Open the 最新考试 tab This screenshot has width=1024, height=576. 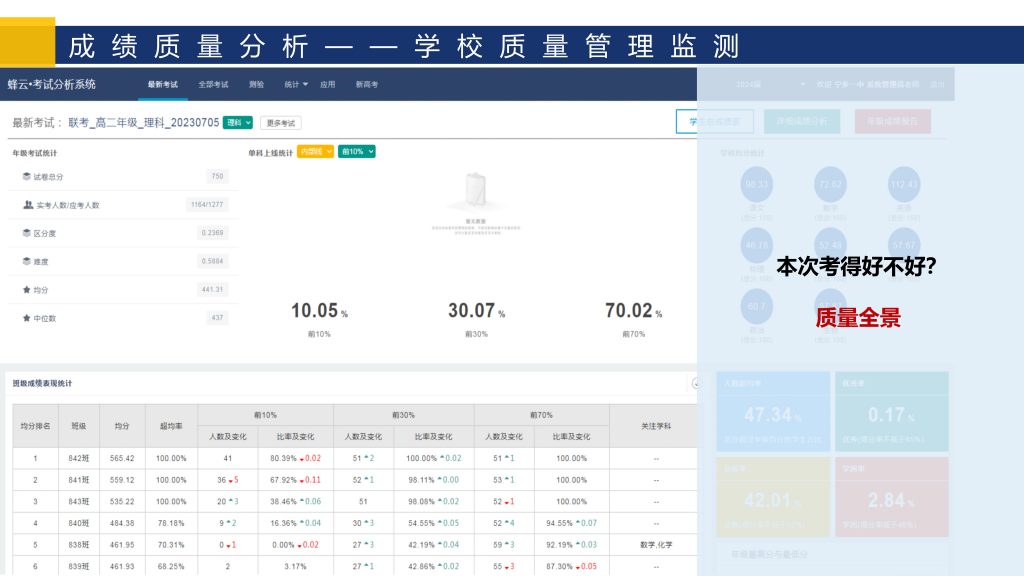[x=162, y=85]
